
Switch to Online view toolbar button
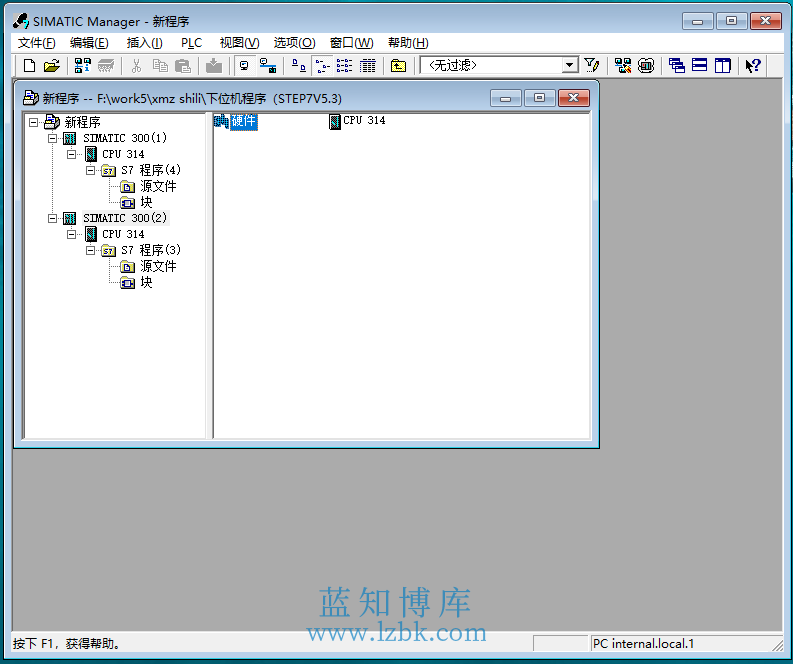(268, 66)
